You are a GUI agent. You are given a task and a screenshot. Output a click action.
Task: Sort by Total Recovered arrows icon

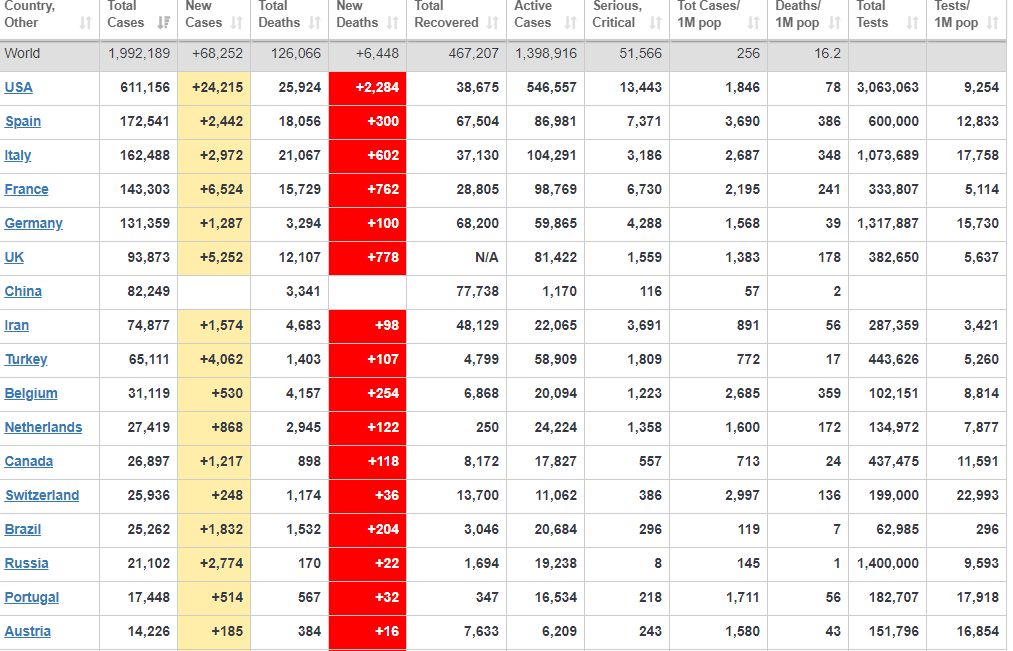493,22
